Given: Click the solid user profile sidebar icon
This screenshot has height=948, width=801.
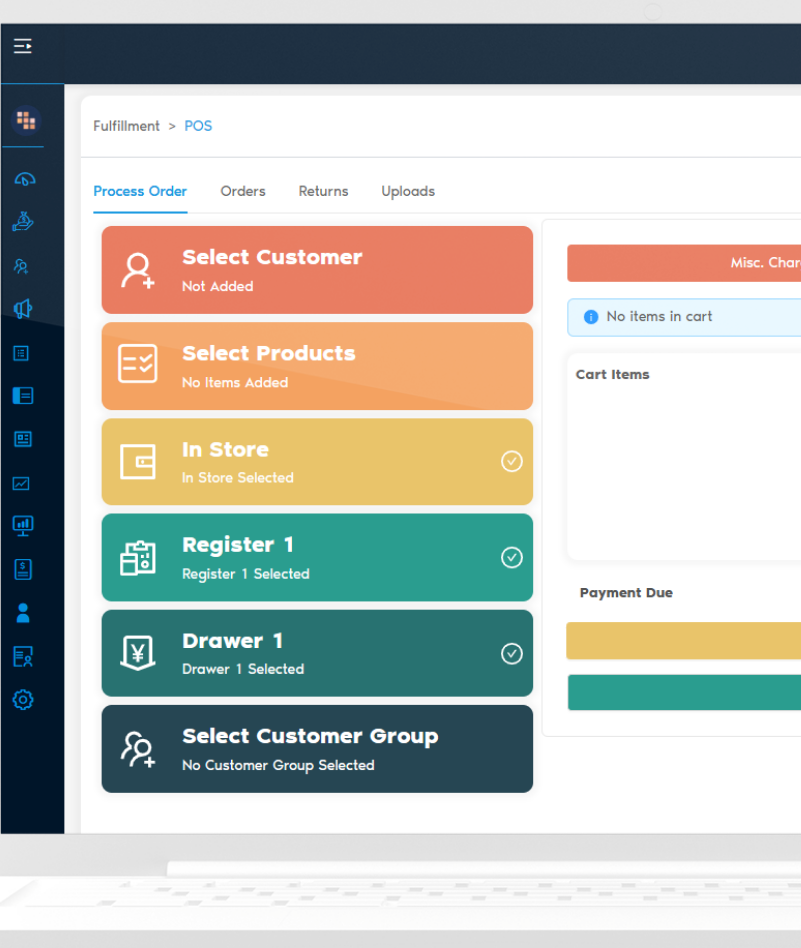Looking at the screenshot, I should coord(23,613).
